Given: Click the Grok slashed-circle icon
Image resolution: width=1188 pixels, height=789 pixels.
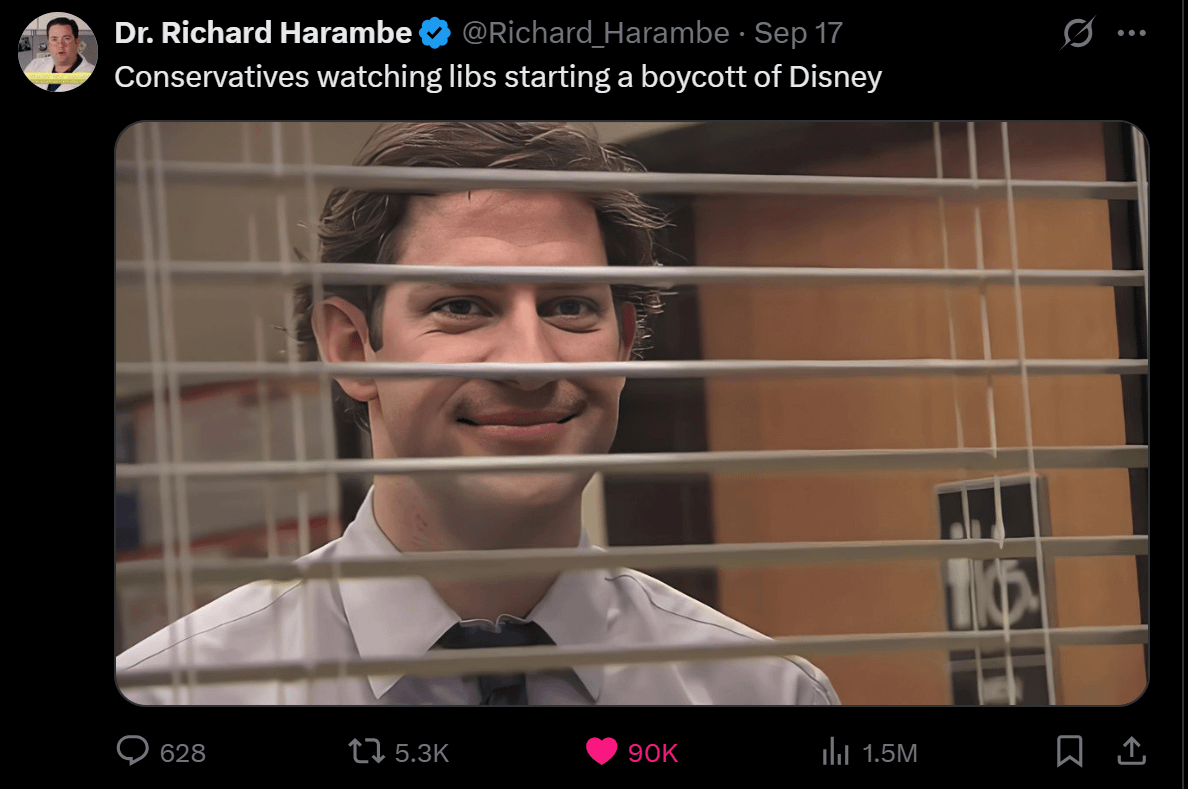Looking at the screenshot, I should coord(1077,33).
